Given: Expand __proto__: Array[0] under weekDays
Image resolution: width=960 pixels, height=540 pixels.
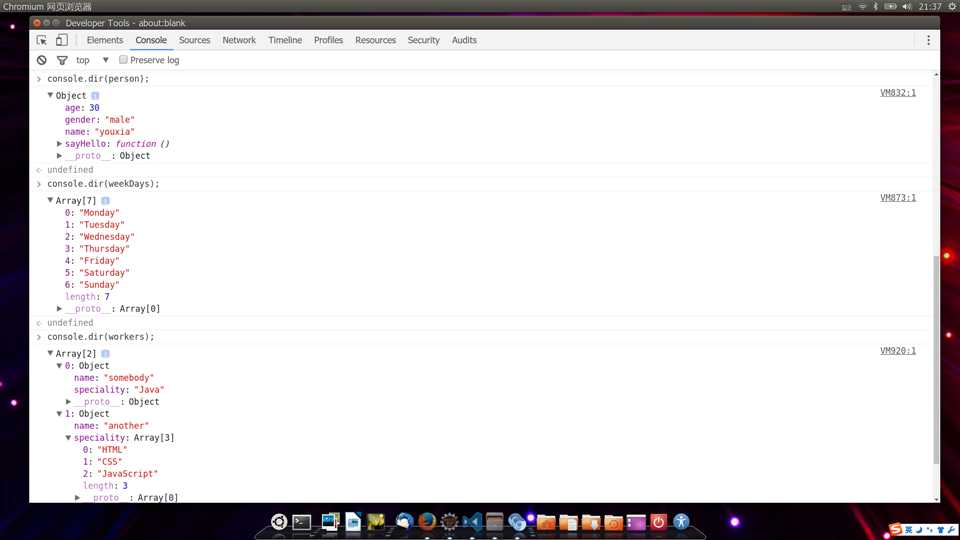Looking at the screenshot, I should (59, 309).
